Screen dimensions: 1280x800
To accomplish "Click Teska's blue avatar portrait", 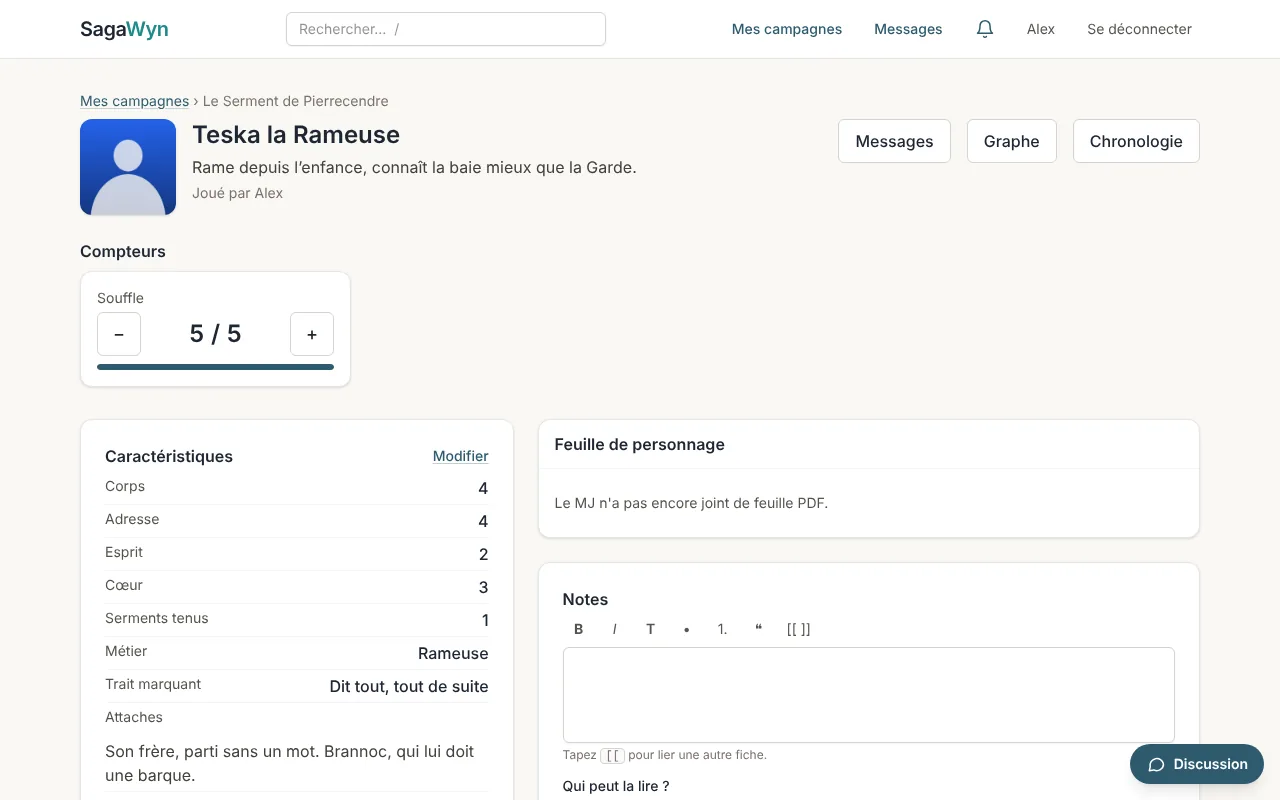I will [128, 167].
